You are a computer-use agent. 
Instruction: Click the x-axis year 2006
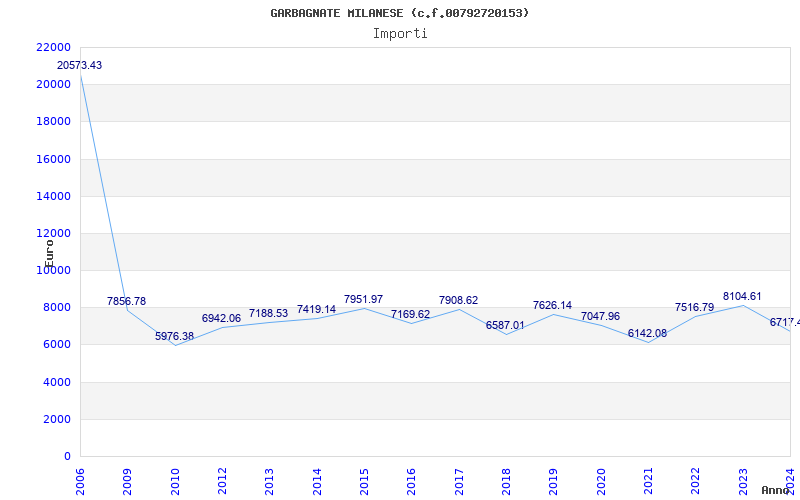[80, 482]
